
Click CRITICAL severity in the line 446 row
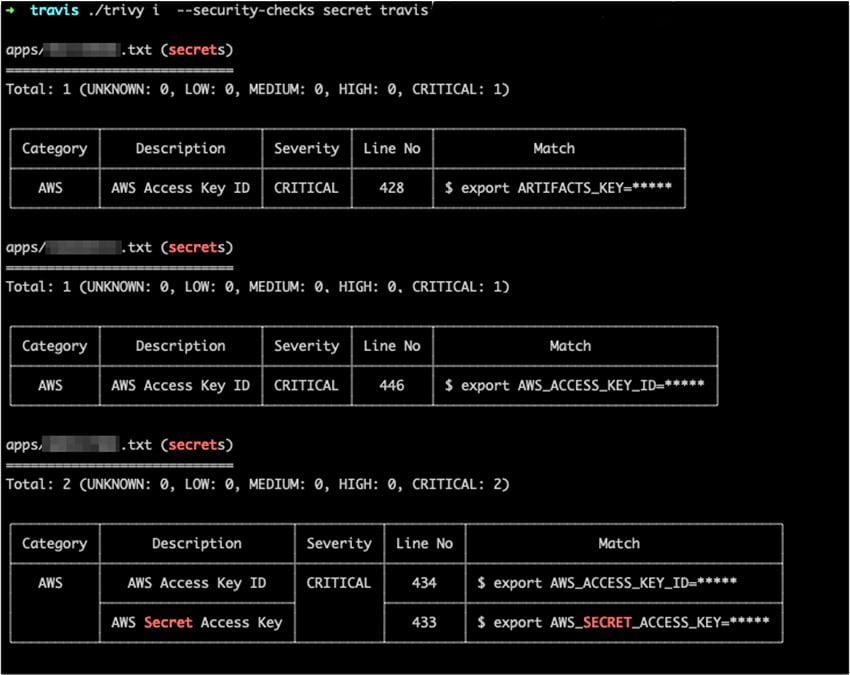coord(306,385)
